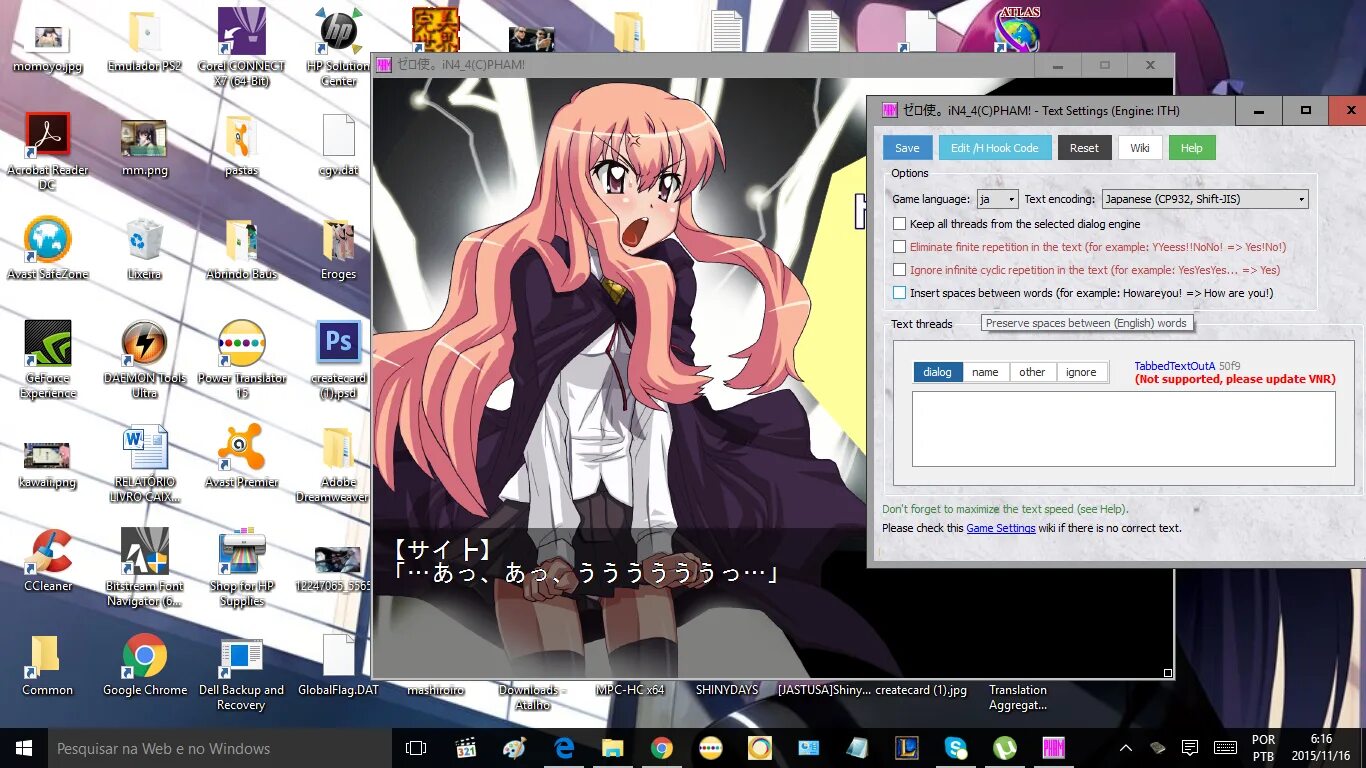Open the Paint palette icon in the taskbar
This screenshot has height=768, width=1366.
[515, 748]
